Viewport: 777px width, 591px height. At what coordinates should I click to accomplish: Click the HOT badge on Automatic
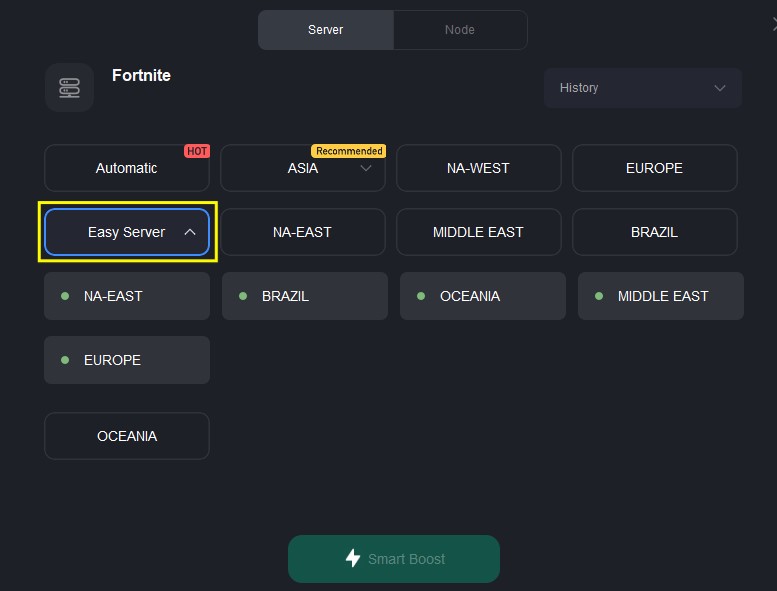(x=197, y=151)
